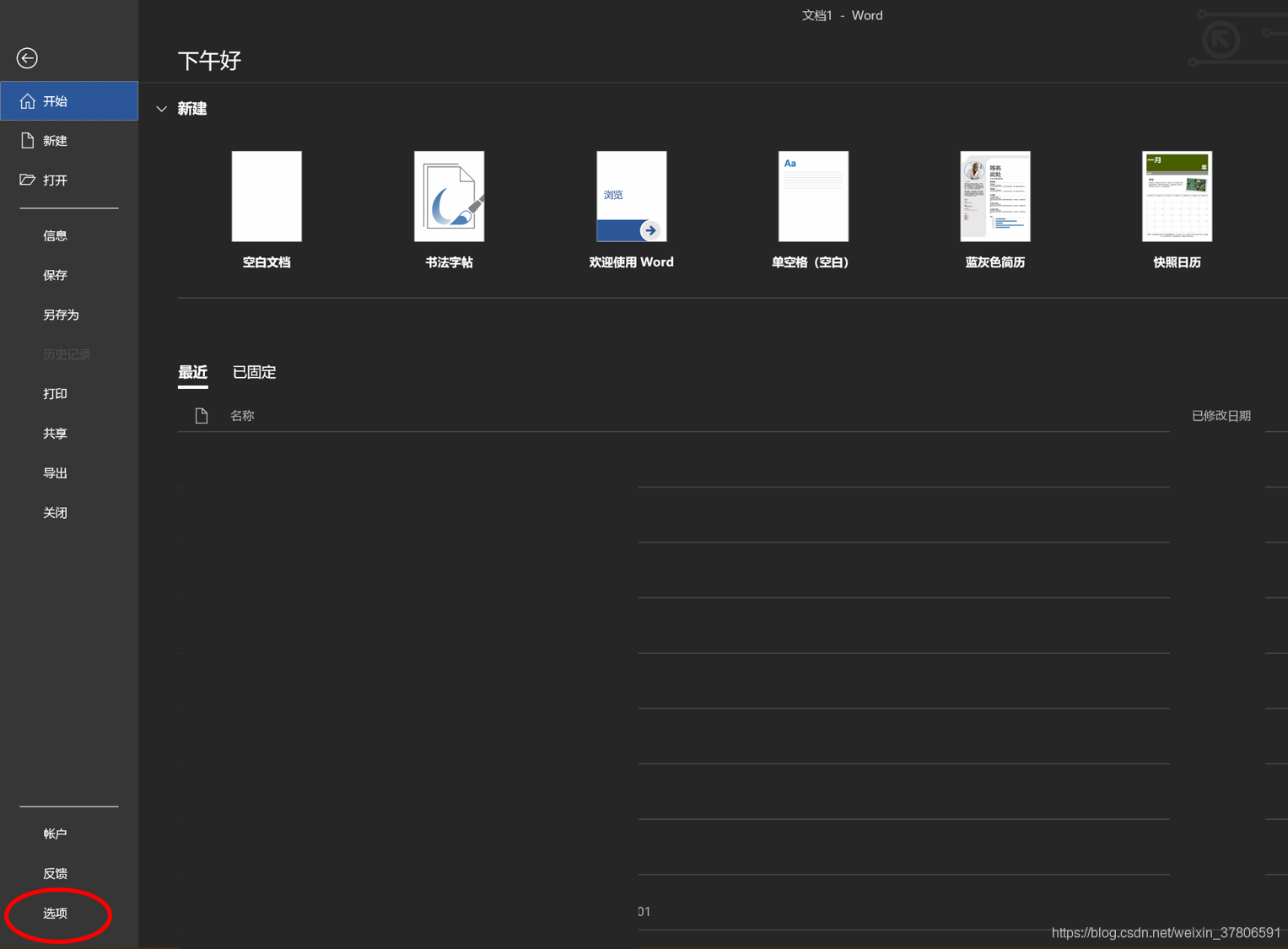Viewport: 1288px width, 949px height.
Task: Sort by the 已修改日期 column header
Action: click(x=1221, y=416)
